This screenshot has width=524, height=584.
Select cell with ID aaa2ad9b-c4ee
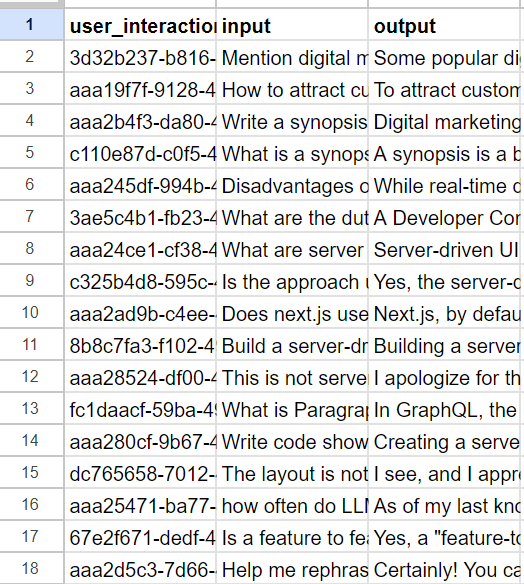(x=140, y=313)
